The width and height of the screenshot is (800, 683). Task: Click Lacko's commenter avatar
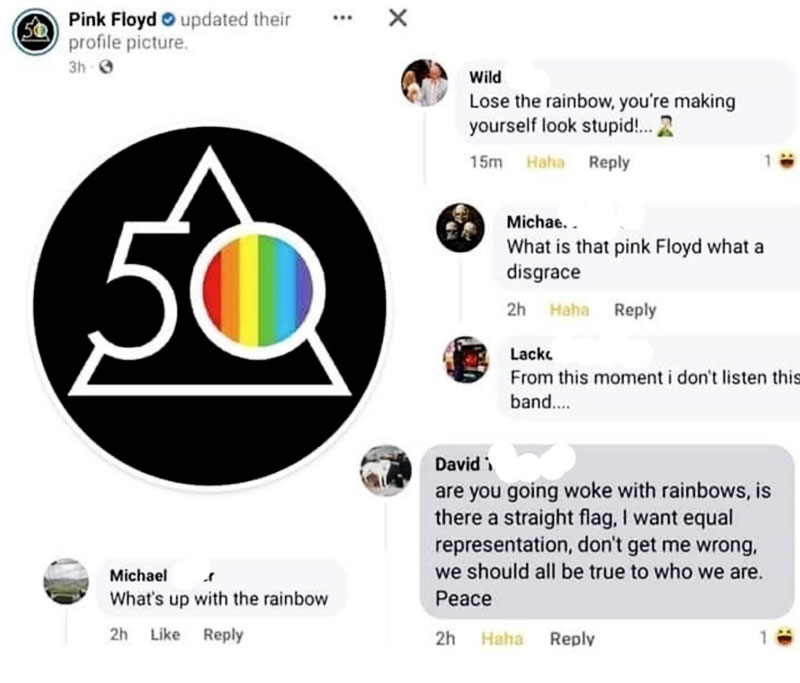pos(465,360)
